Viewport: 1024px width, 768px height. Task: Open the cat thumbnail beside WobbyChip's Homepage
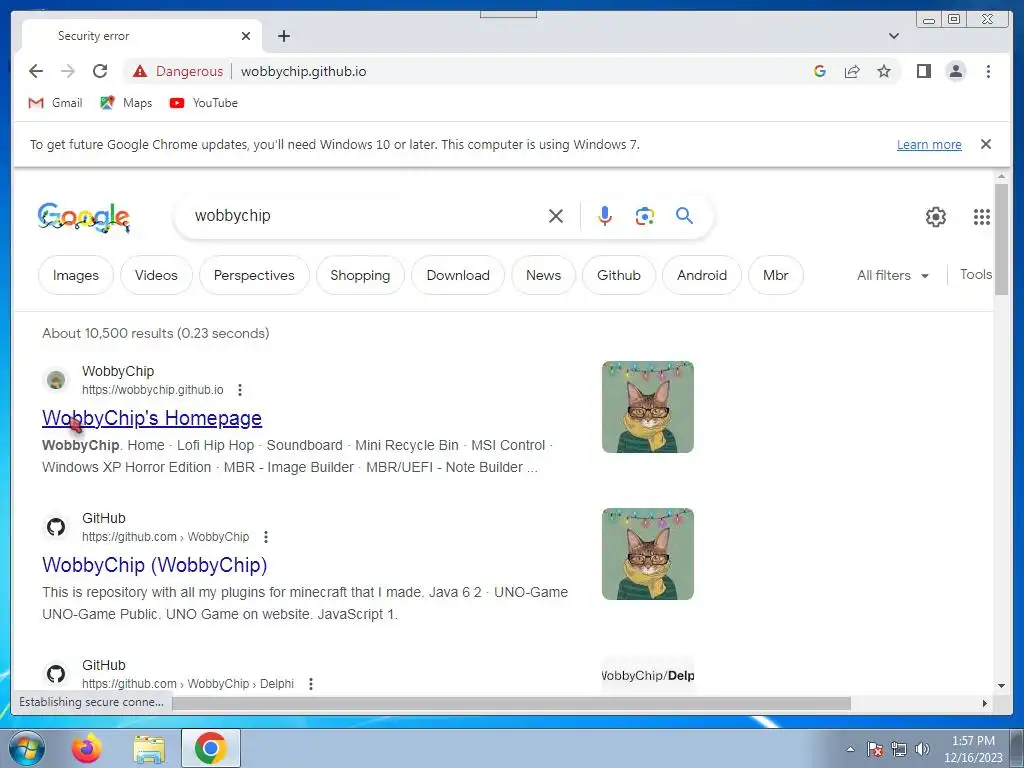647,407
